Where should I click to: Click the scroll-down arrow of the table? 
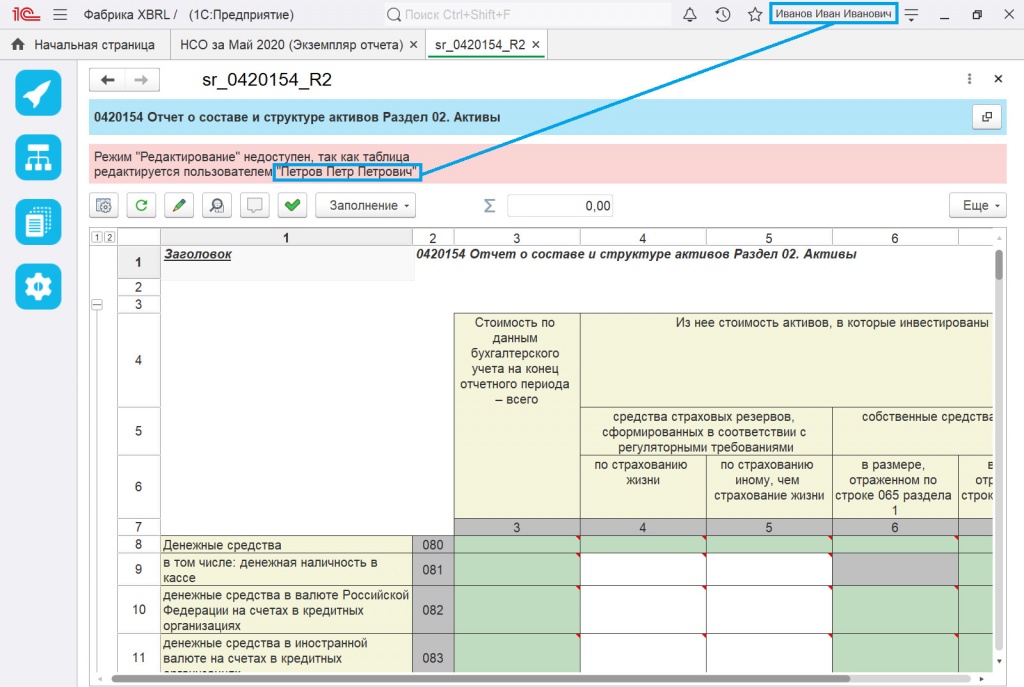click(x=999, y=662)
